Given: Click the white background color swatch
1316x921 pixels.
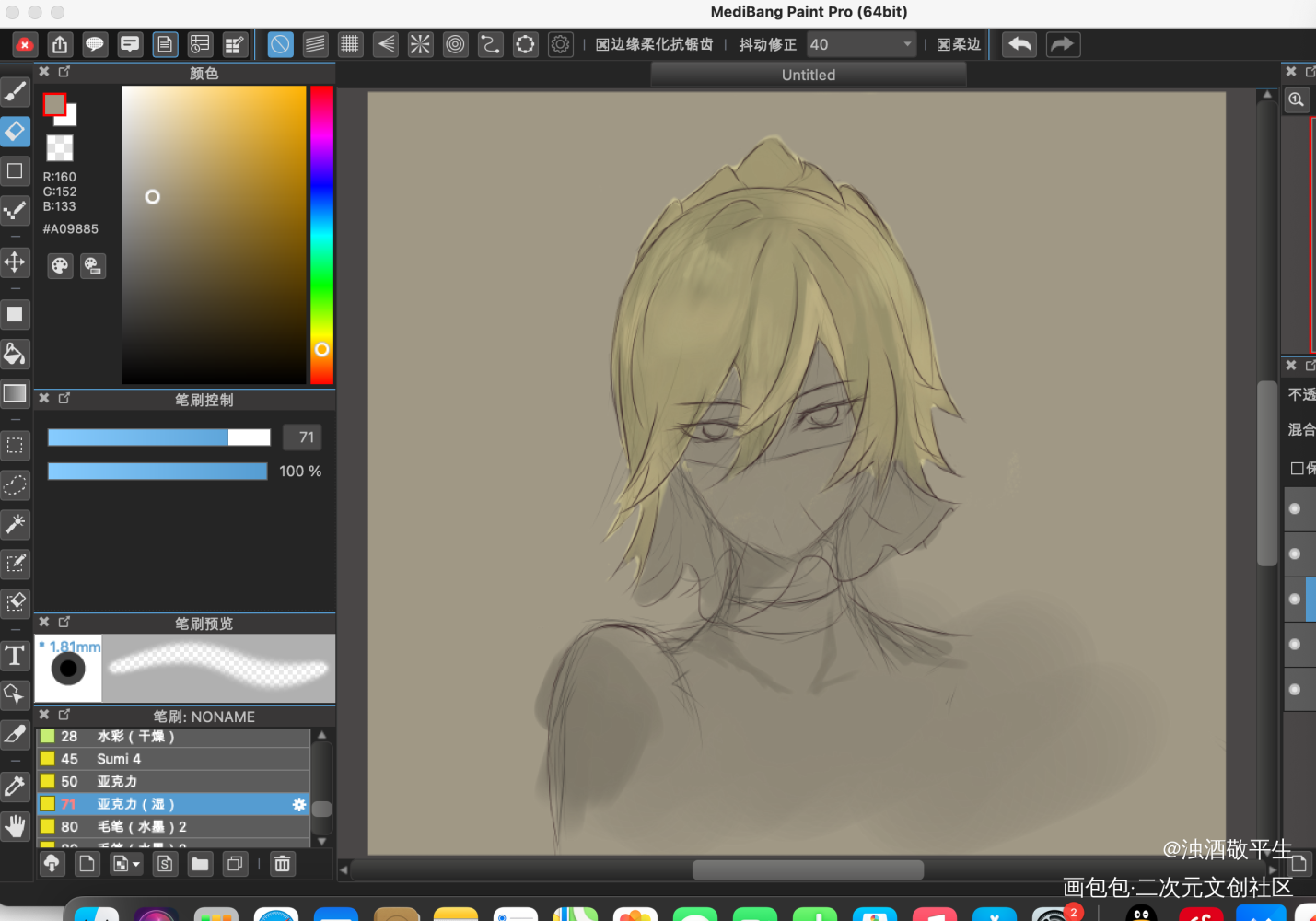Looking at the screenshot, I should [x=69, y=119].
